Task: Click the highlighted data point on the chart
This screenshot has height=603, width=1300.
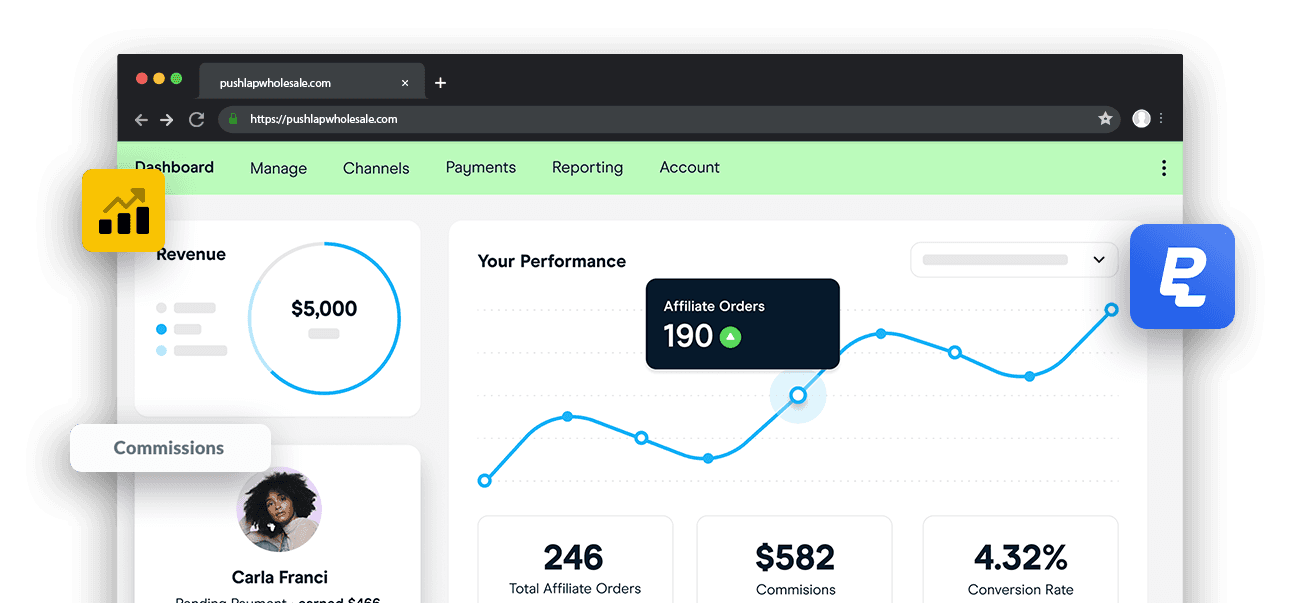Action: coord(798,396)
